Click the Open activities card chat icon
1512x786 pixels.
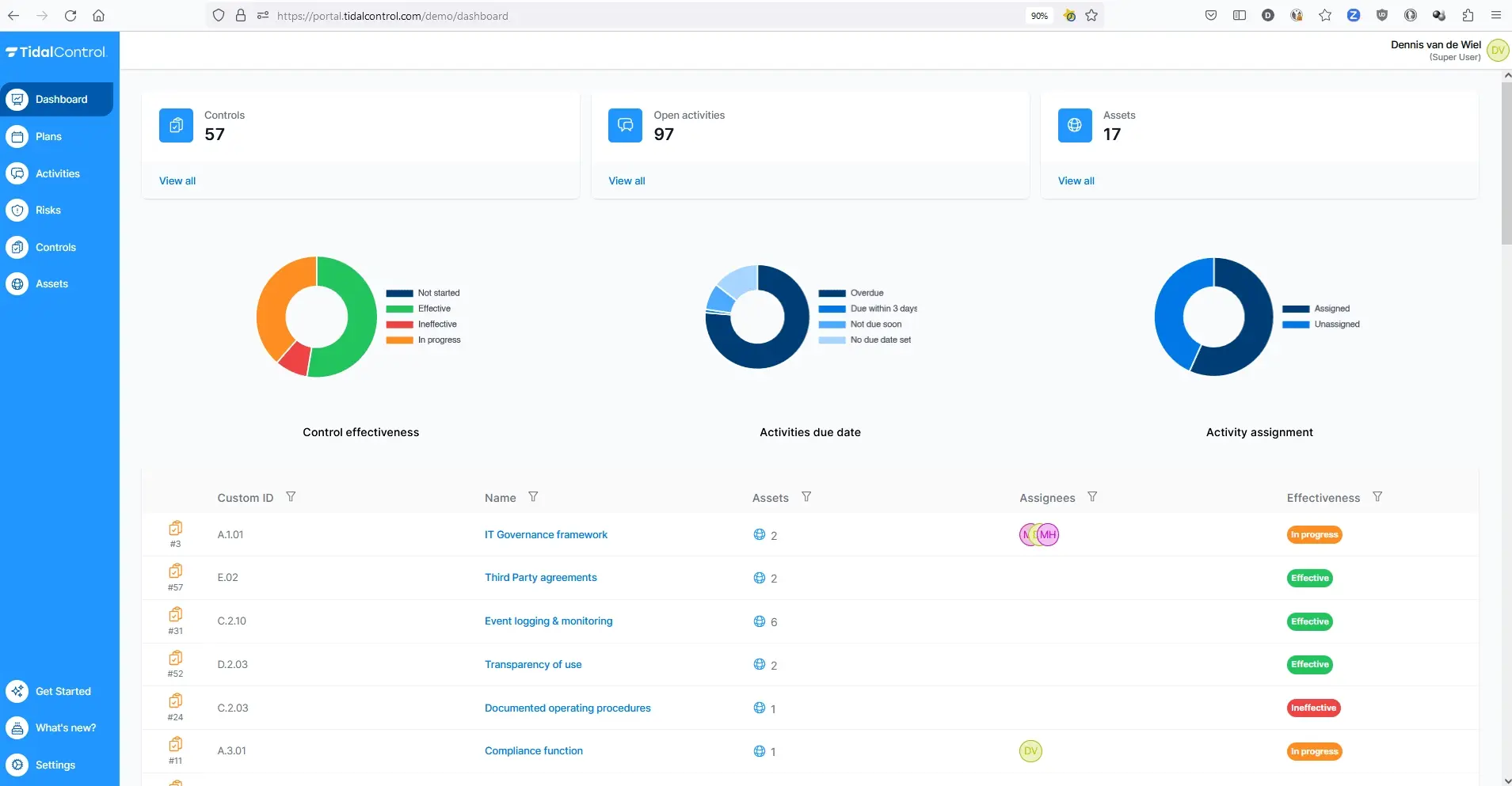tap(625, 125)
